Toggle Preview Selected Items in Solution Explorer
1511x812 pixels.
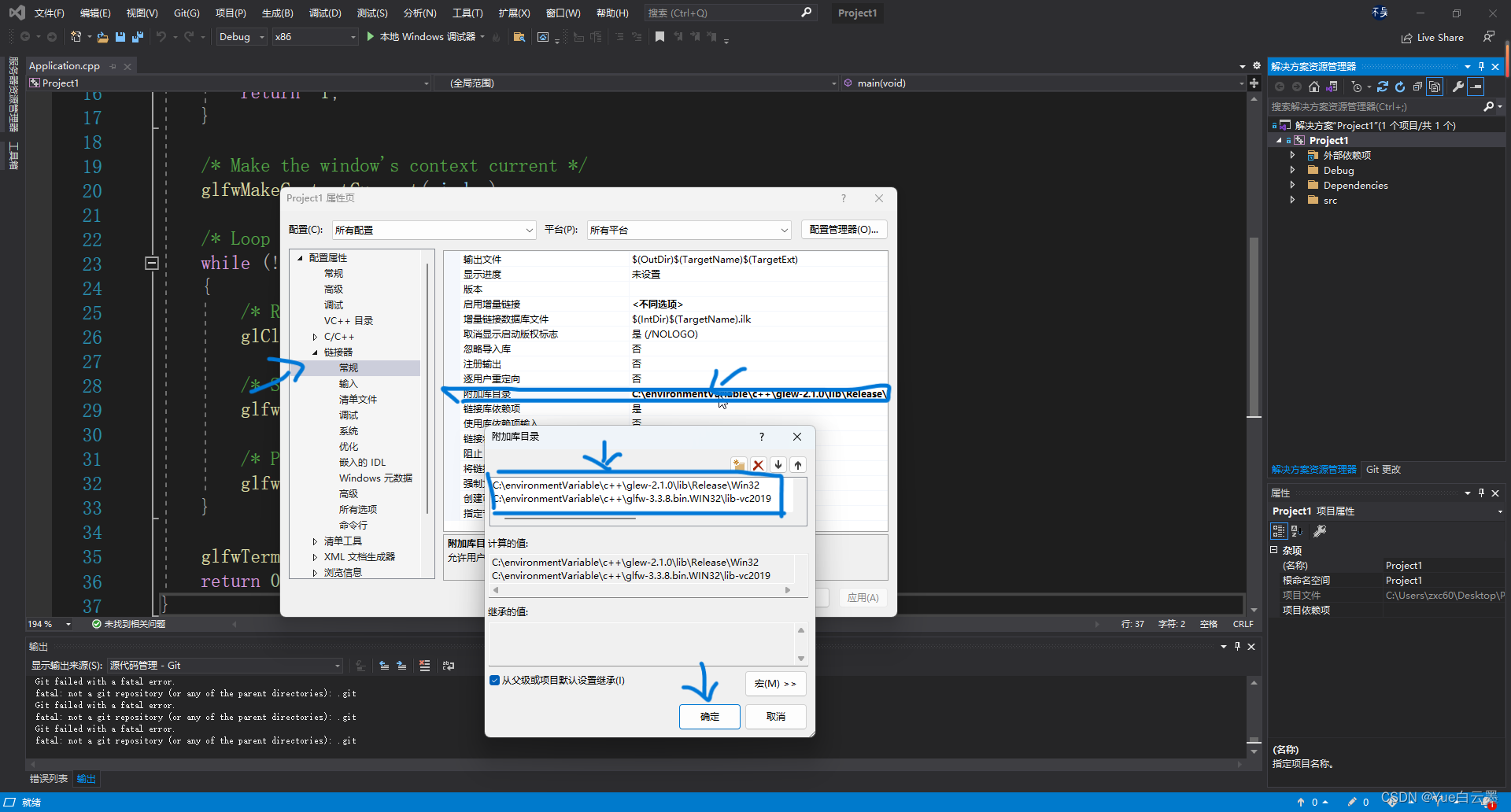pos(1476,87)
